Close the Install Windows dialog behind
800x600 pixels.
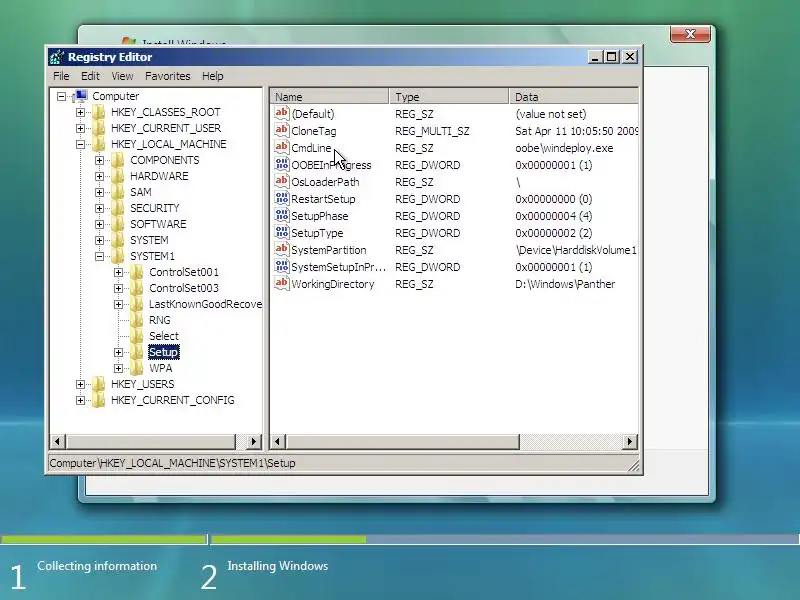690,34
